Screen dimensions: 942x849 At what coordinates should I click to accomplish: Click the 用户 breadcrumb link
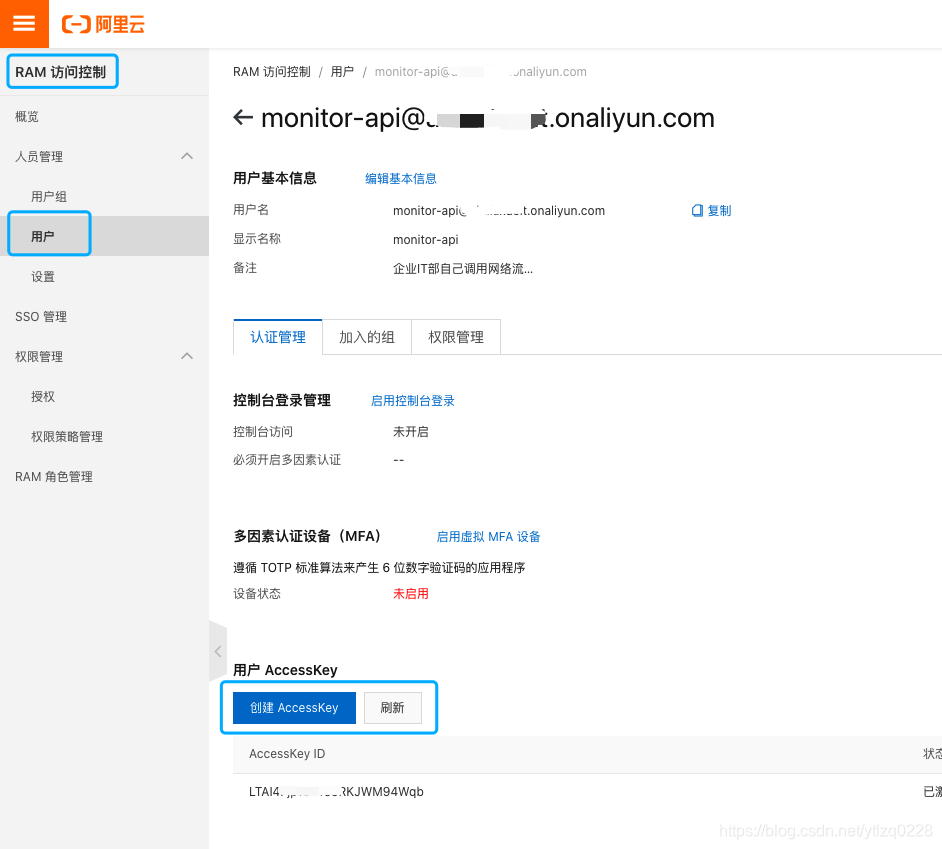coord(342,72)
